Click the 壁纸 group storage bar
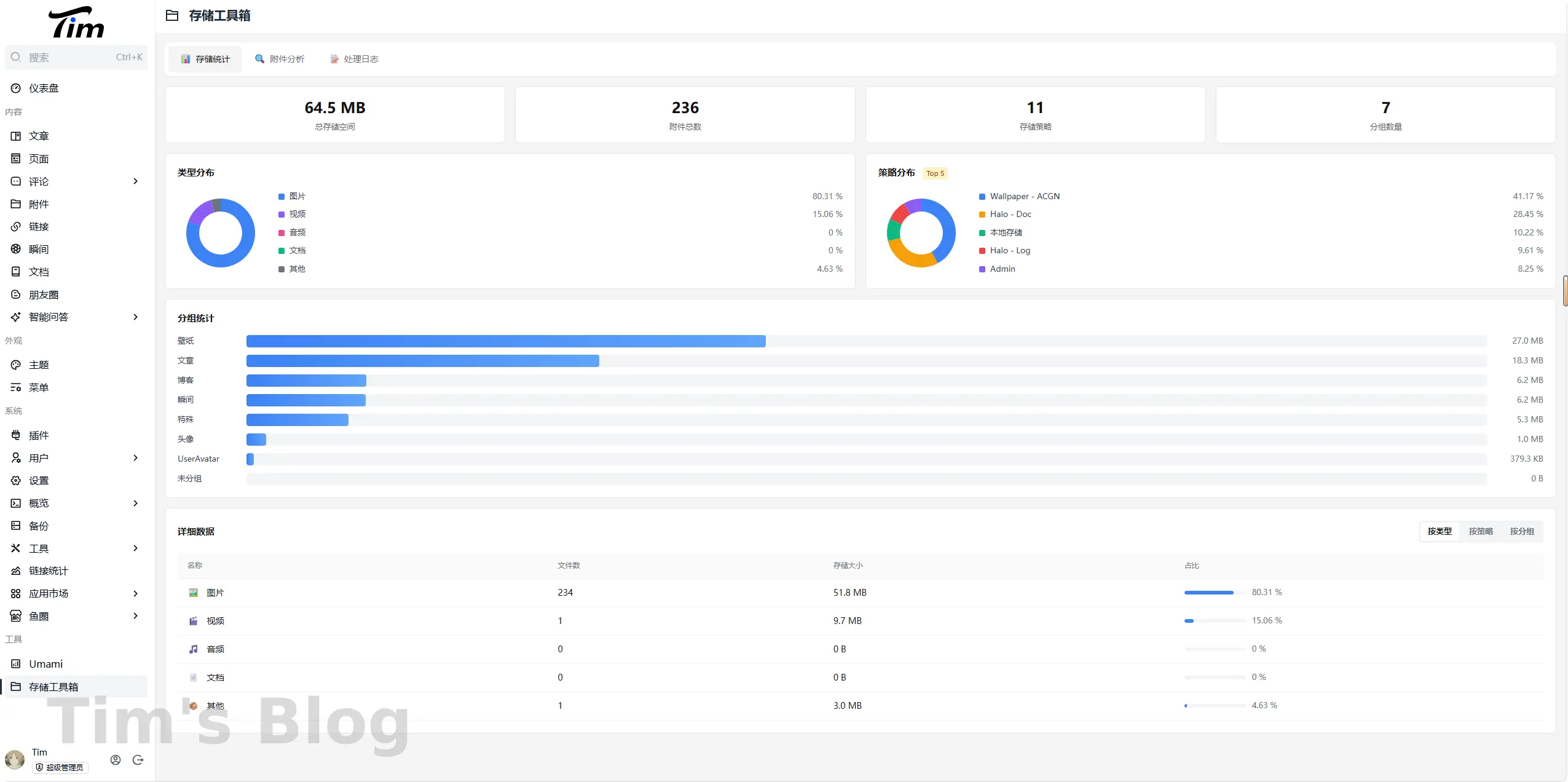This screenshot has width=1568, height=782. pyautogui.click(x=505, y=341)
